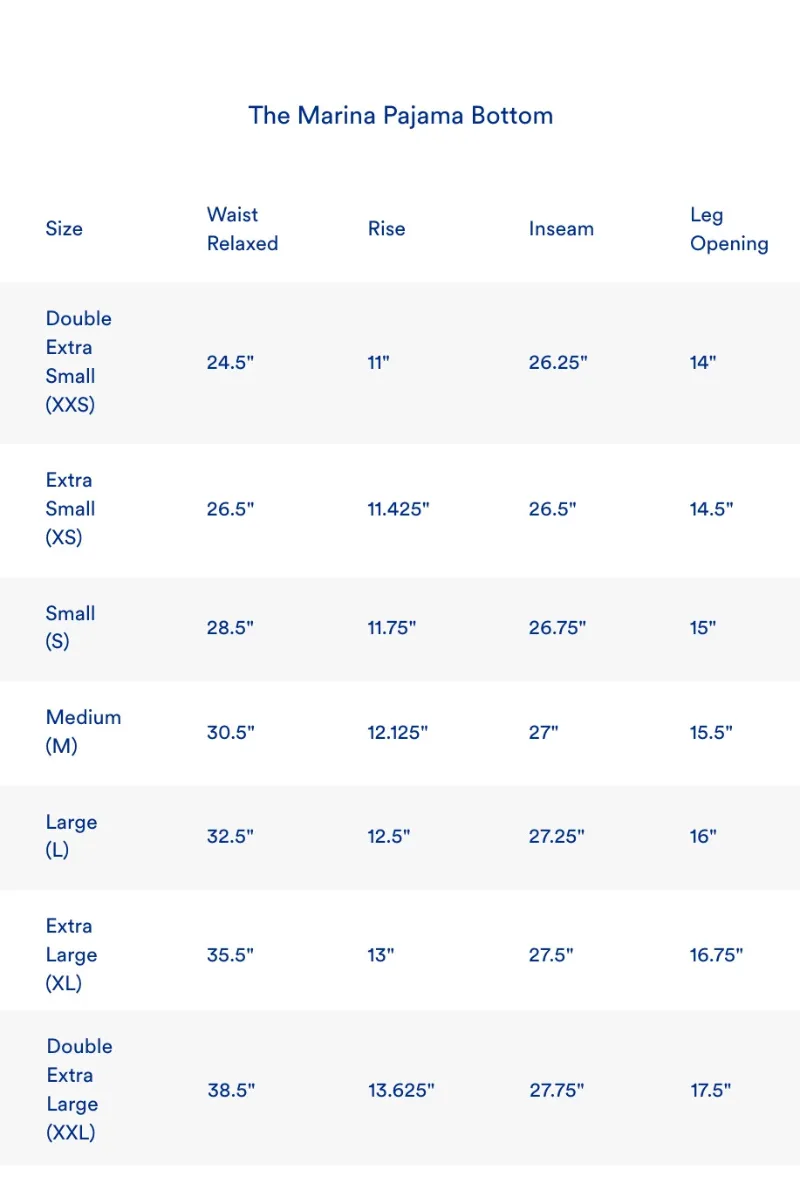Click the 24.5" waist value for XXS
The image size is (800, 1200).
click(x=230, y=363)
